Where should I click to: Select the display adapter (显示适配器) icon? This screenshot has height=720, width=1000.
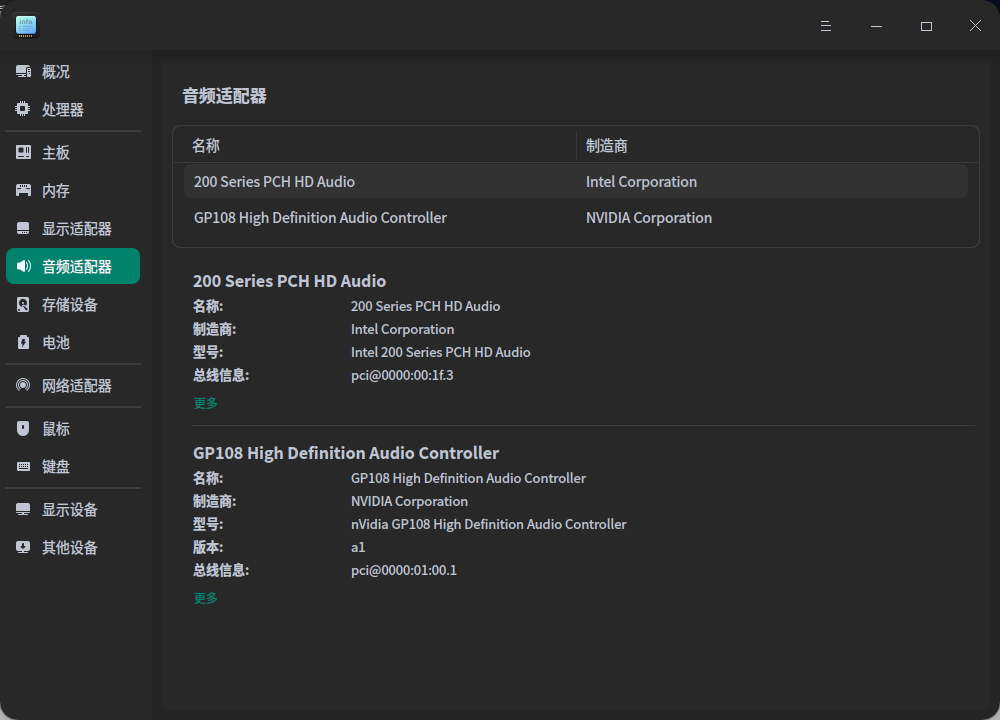[x=23, y=229]
